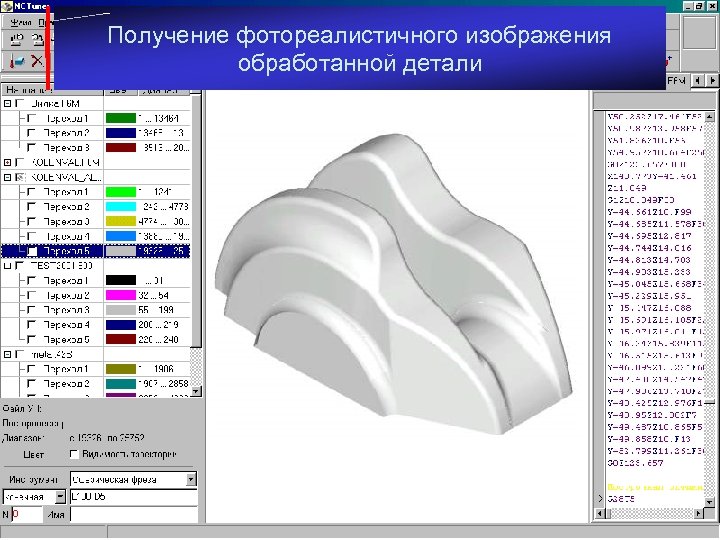
Task: Check the TEST3001 group checkbox
Action: [x=19, y=266]
